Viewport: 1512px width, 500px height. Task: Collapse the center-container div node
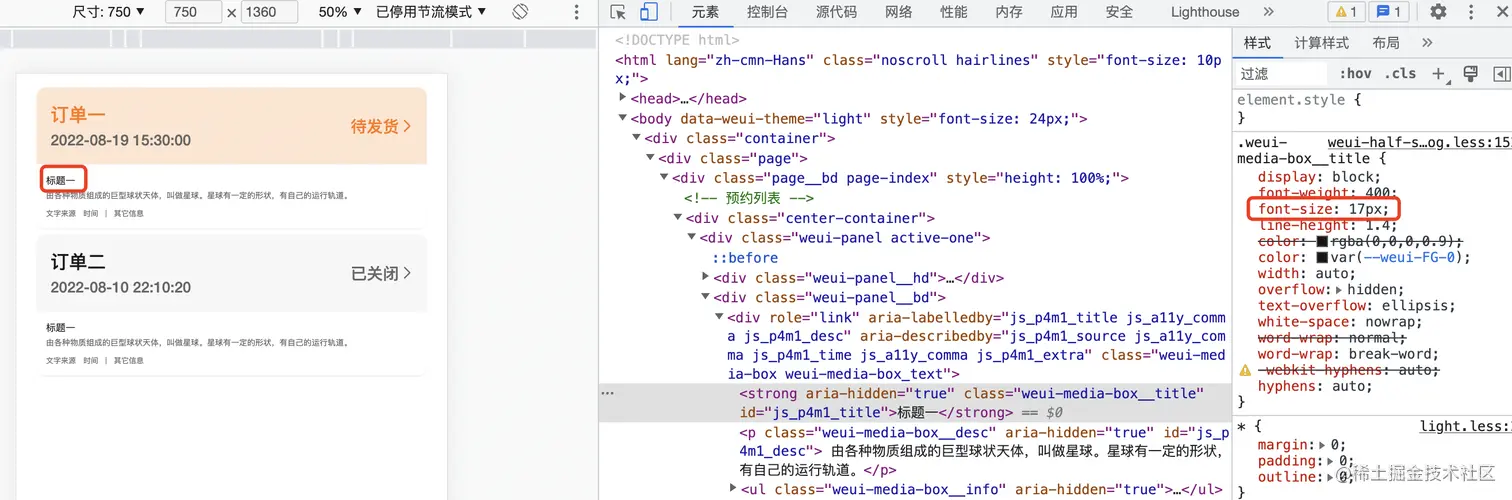(x=678, y=218)
